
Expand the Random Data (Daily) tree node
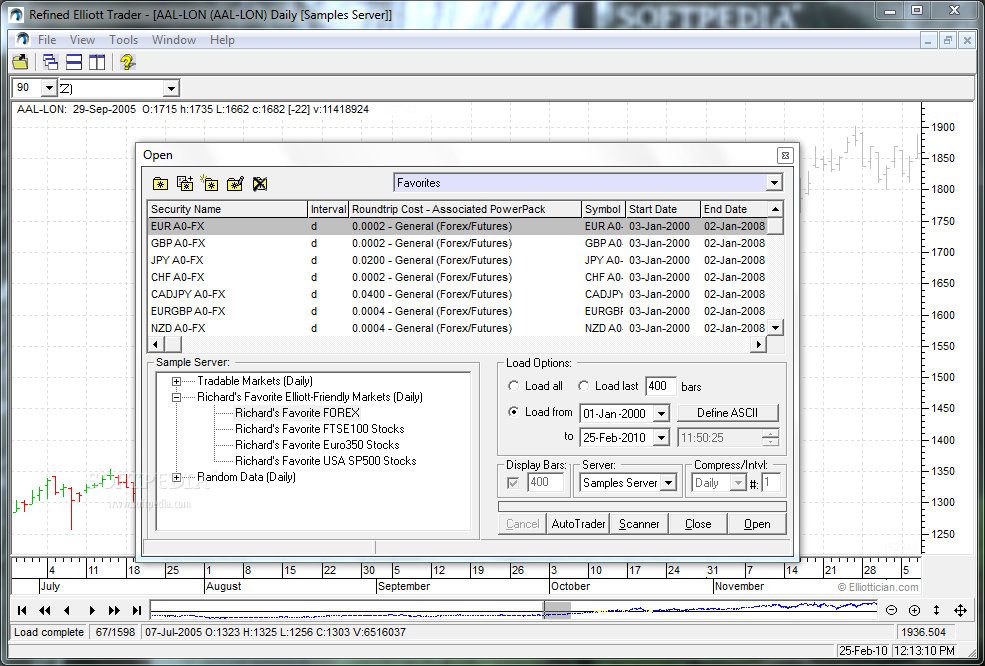click(x=177, y=477)
